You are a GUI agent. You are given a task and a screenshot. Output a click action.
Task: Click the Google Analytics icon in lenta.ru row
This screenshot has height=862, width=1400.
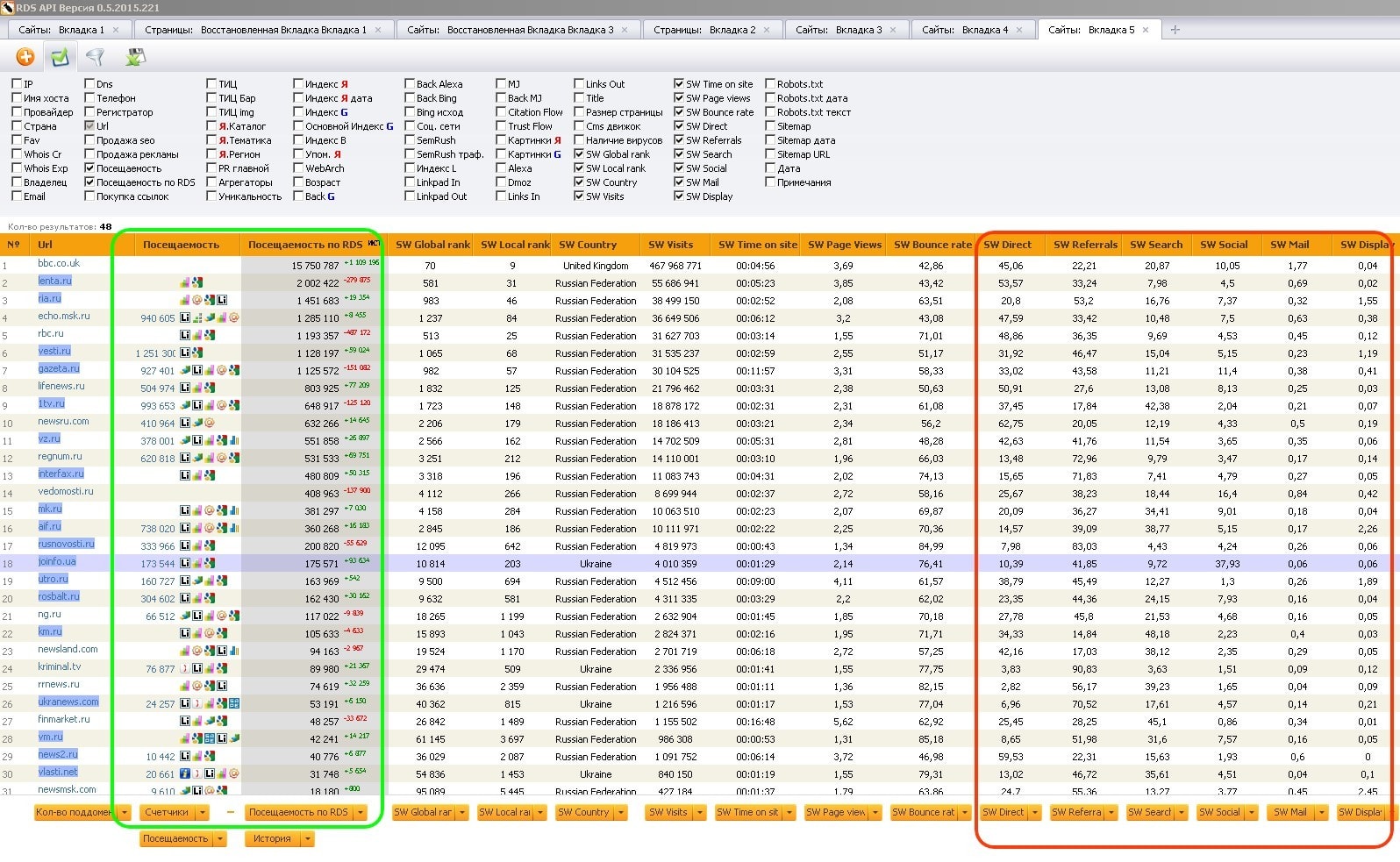click(197, 282)
